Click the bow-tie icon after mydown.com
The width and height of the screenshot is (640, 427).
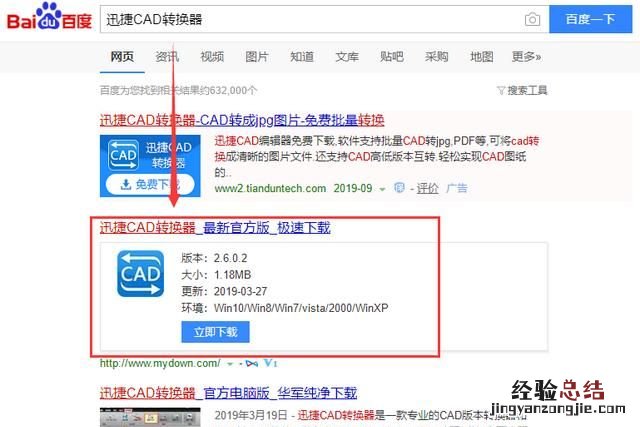coord(252,363)
